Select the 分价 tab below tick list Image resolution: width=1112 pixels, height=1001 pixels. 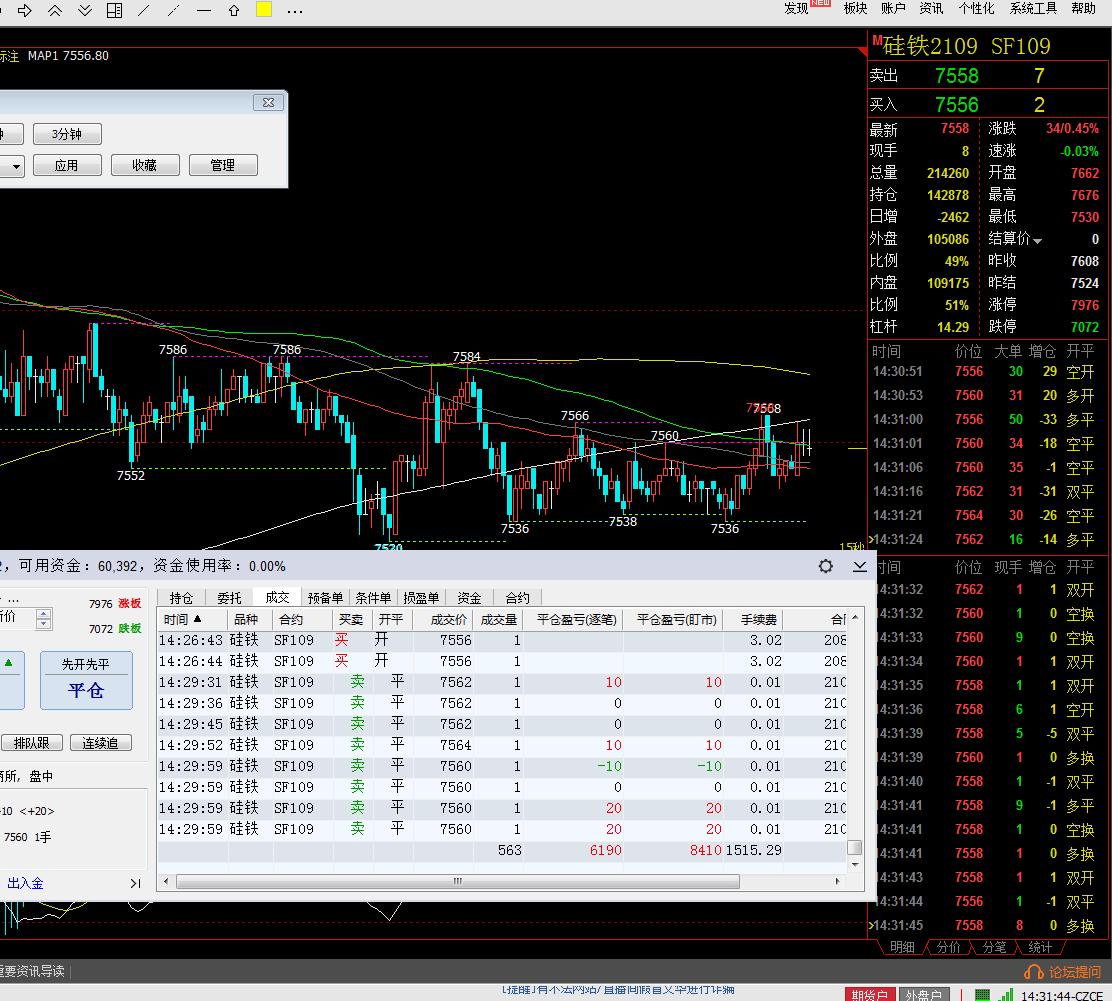(949, 947)
